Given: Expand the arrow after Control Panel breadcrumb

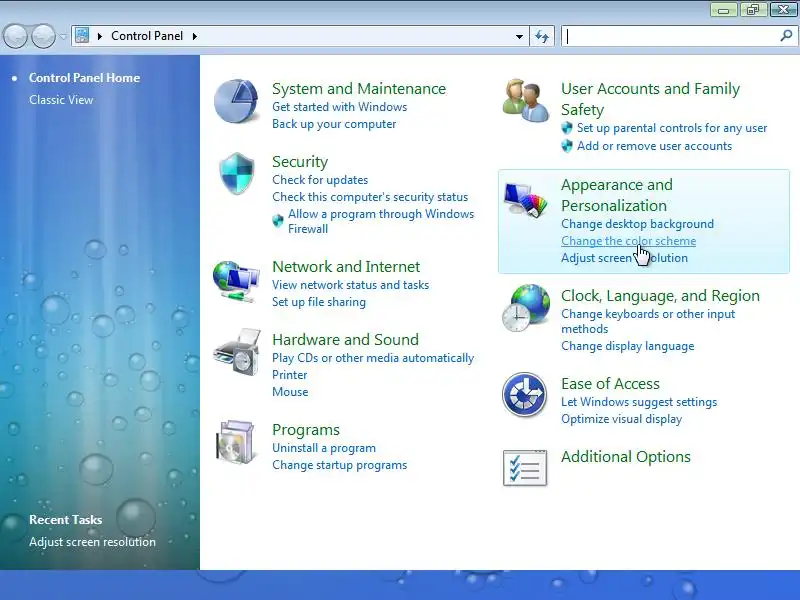Looking at the screenshot, I should point(195,36).
